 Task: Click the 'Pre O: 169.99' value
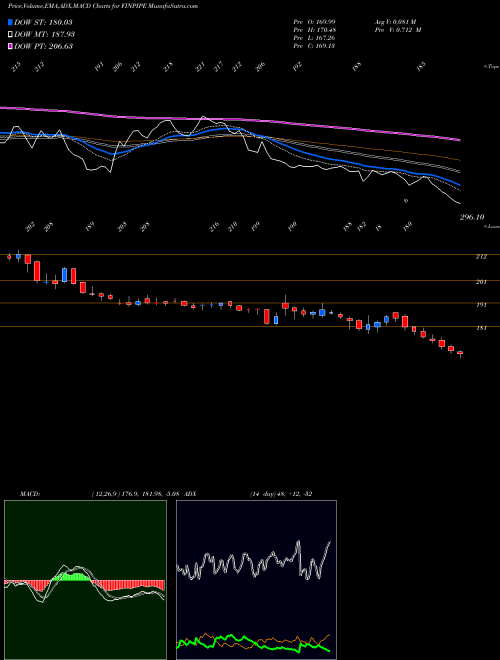click(314, 22)
